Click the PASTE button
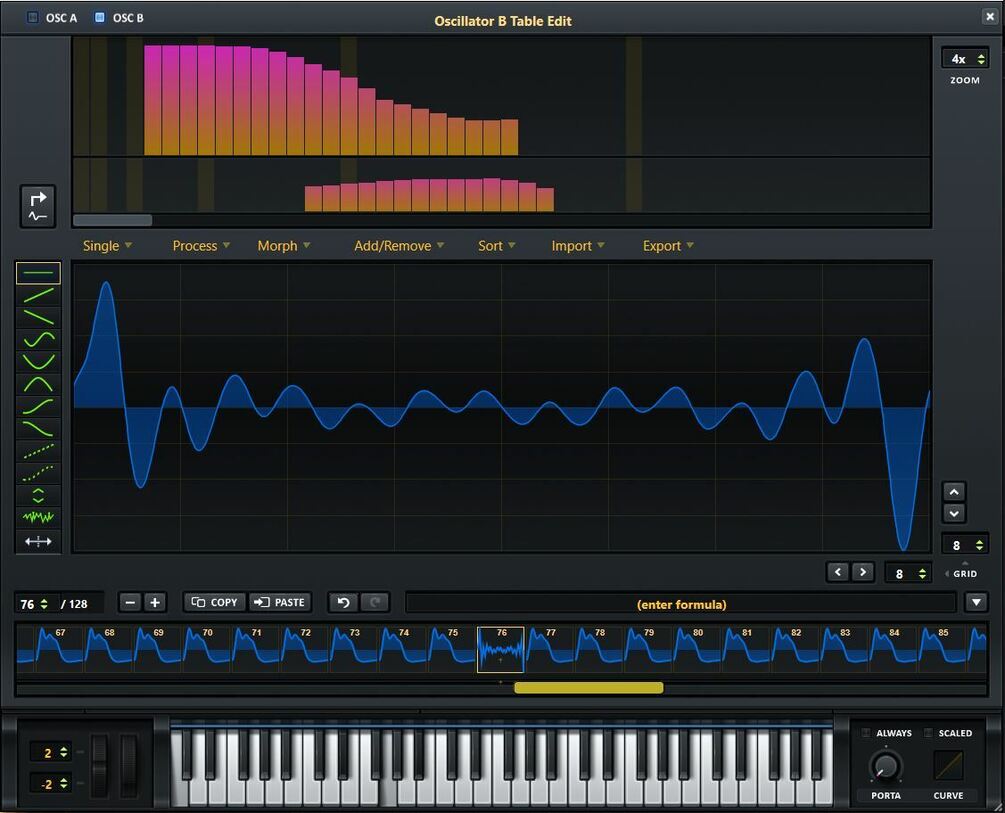Image resolution: width=1005 pixels, height=813 pixels. 279,602
